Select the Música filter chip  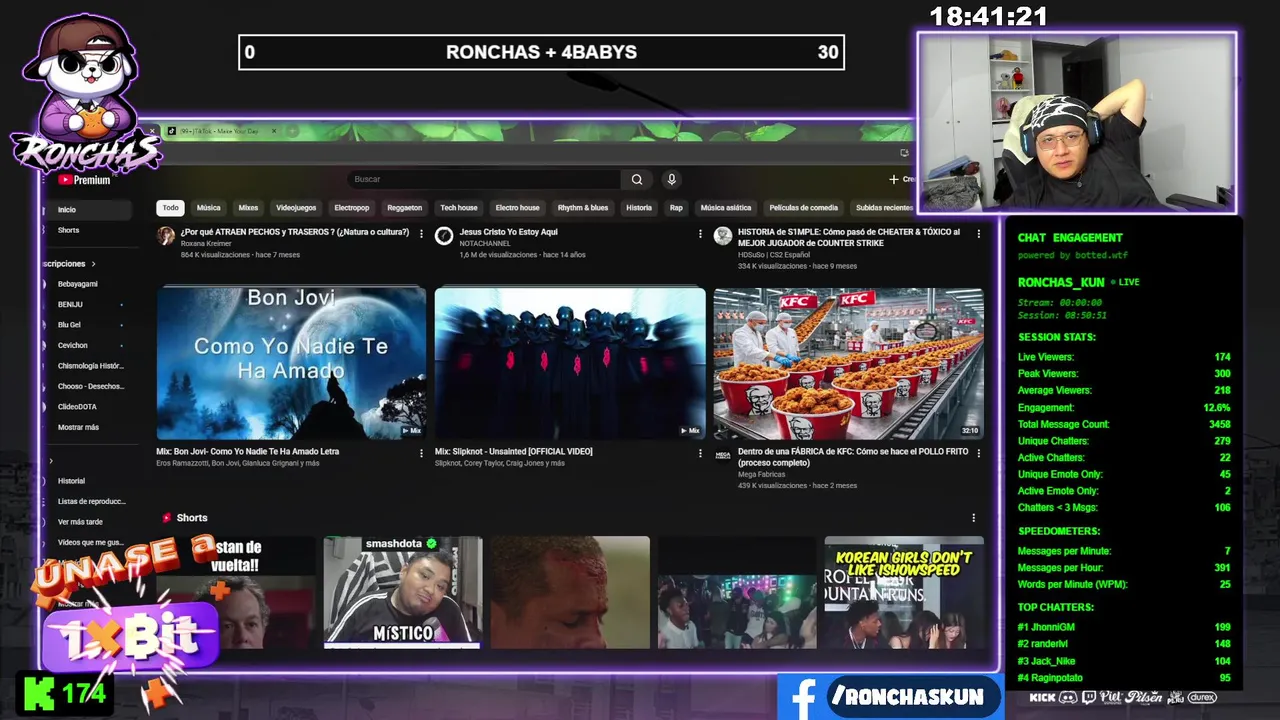pos(208,208)
